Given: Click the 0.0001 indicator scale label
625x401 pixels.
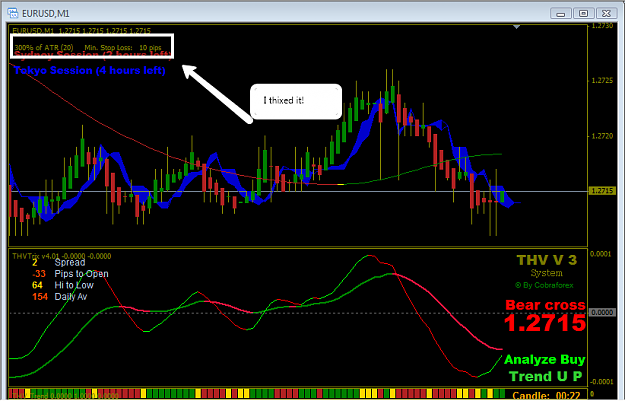Looking at the screenshot, I should [601, 254].
